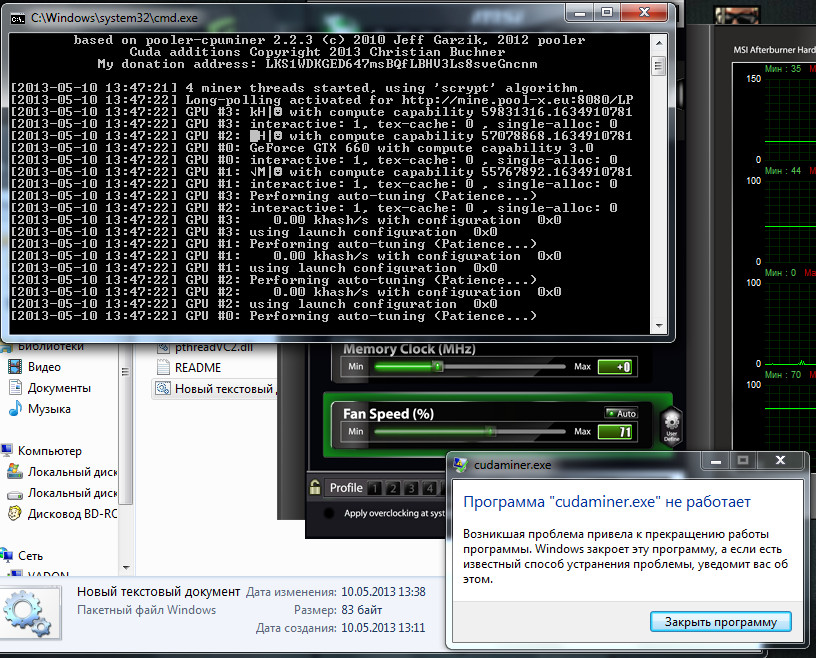The image size is (816, 658).
Task: Click the console scrollbar up arrow
Action: point(659,43)
